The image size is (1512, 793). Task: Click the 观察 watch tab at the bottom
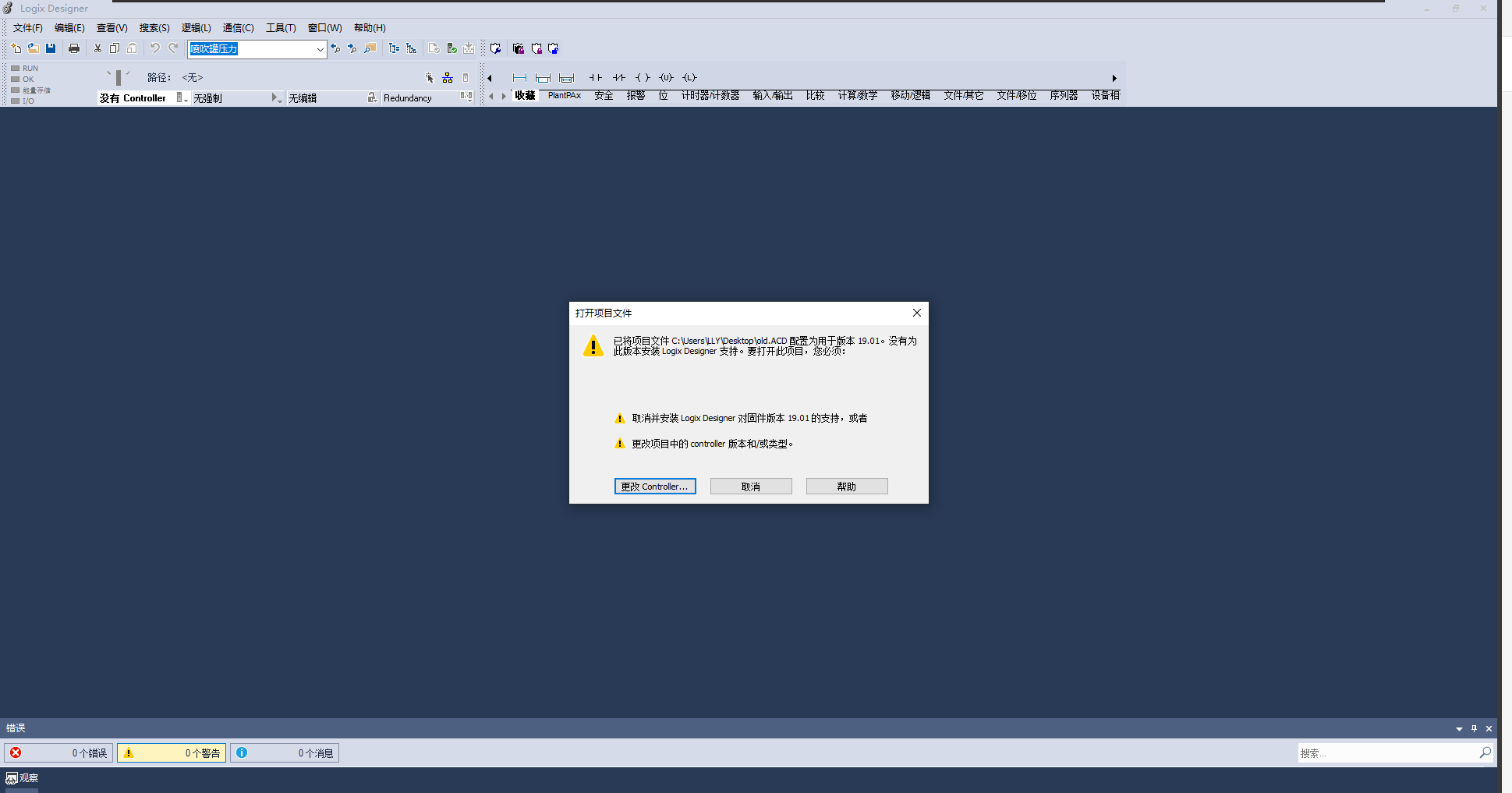22,778
